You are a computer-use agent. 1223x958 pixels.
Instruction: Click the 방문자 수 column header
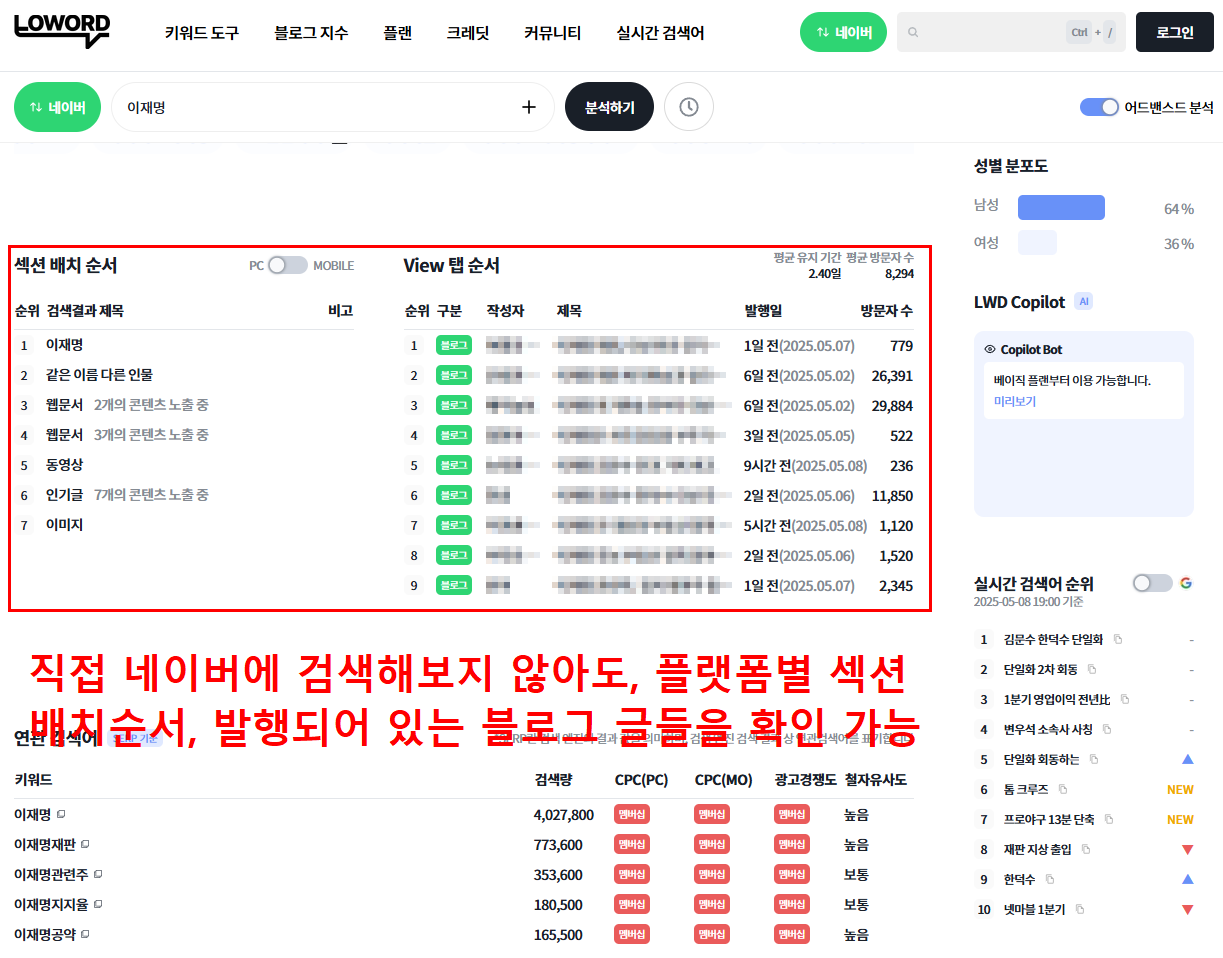[887, 311]
